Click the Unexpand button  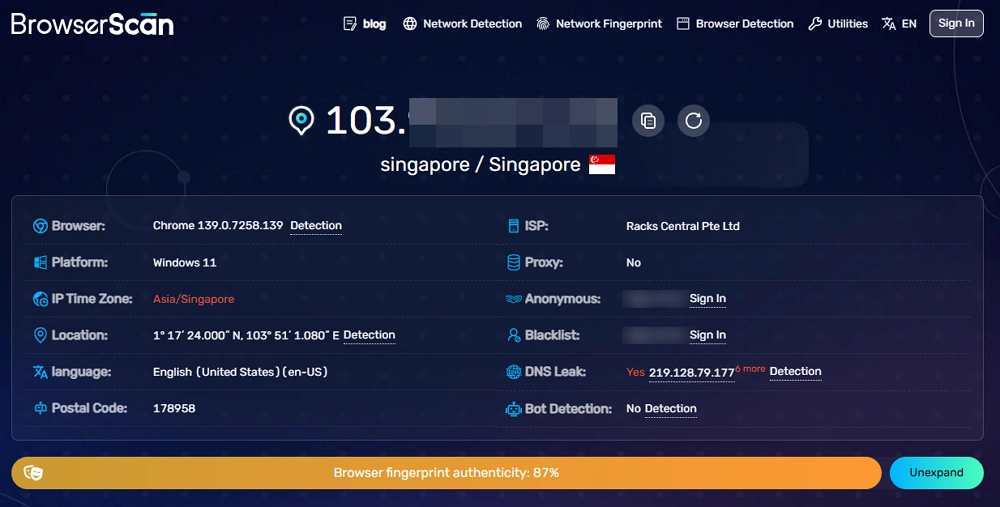click(x=936, y=473)
